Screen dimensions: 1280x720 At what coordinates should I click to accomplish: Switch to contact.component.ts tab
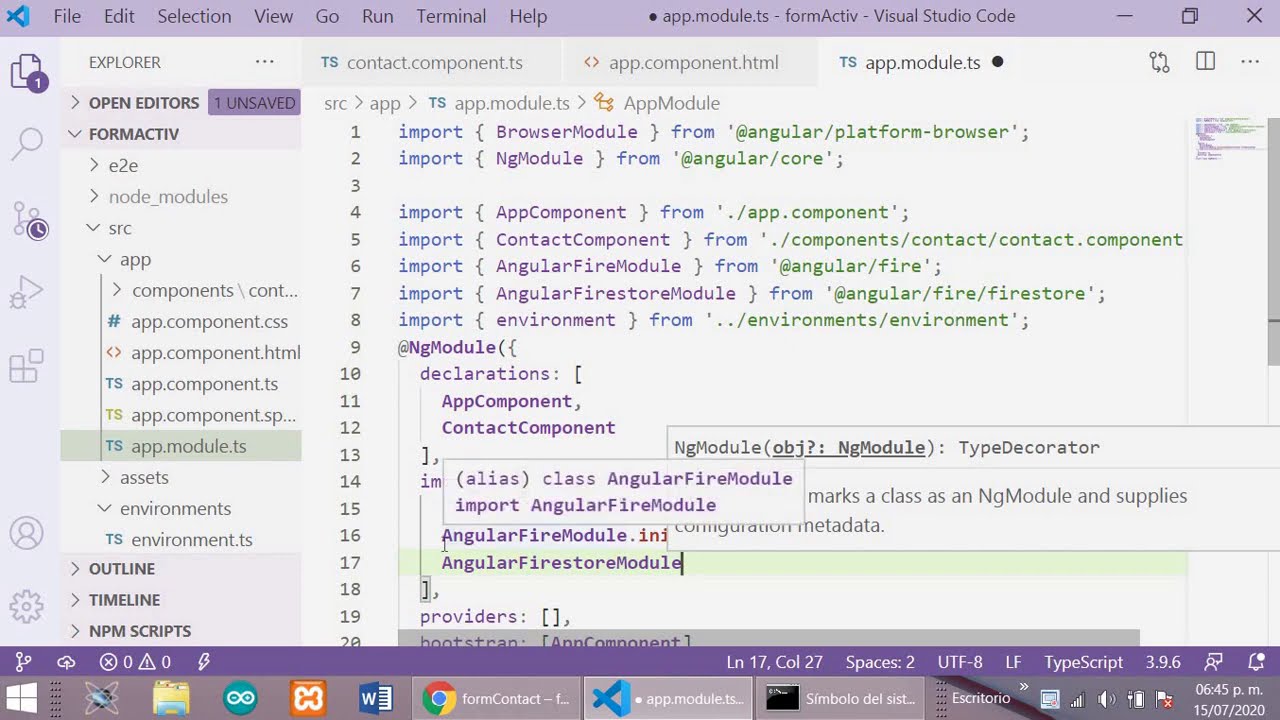pyautogui.click(x=432, y=62)
